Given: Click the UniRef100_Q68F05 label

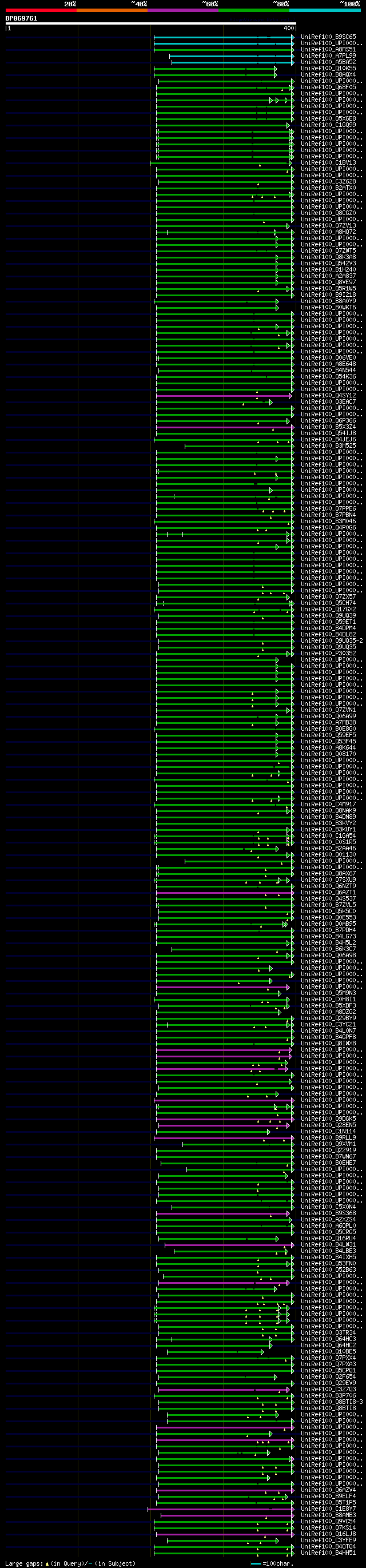Looking at the screenshot, I should click(328, 87).
